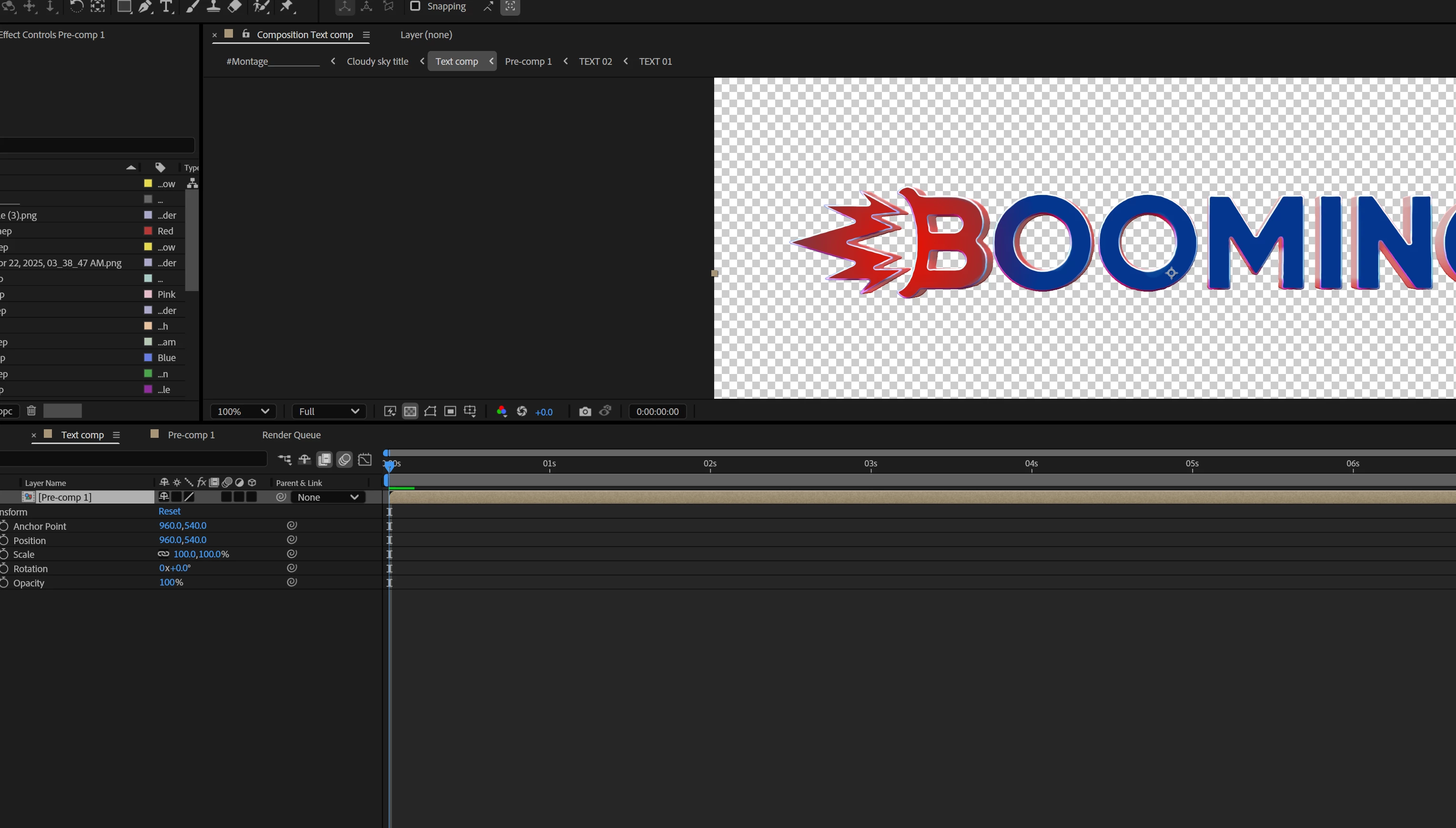Open the 100% magnification dropdown

click(x=243, y=411)
